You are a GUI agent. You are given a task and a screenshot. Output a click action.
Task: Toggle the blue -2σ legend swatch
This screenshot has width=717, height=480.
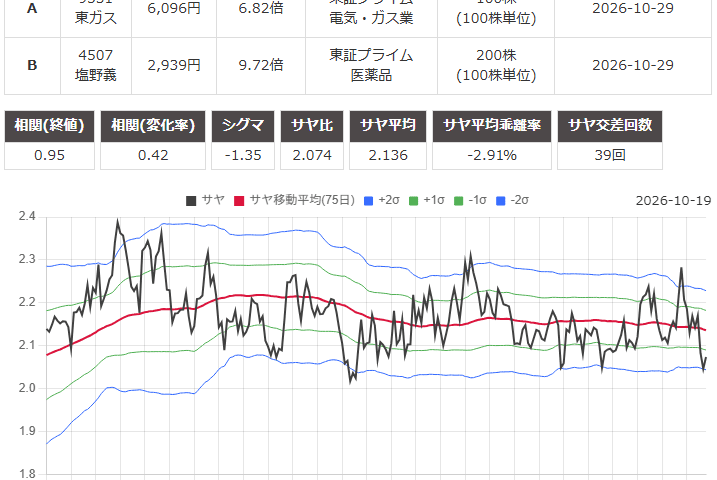[501, 201]
